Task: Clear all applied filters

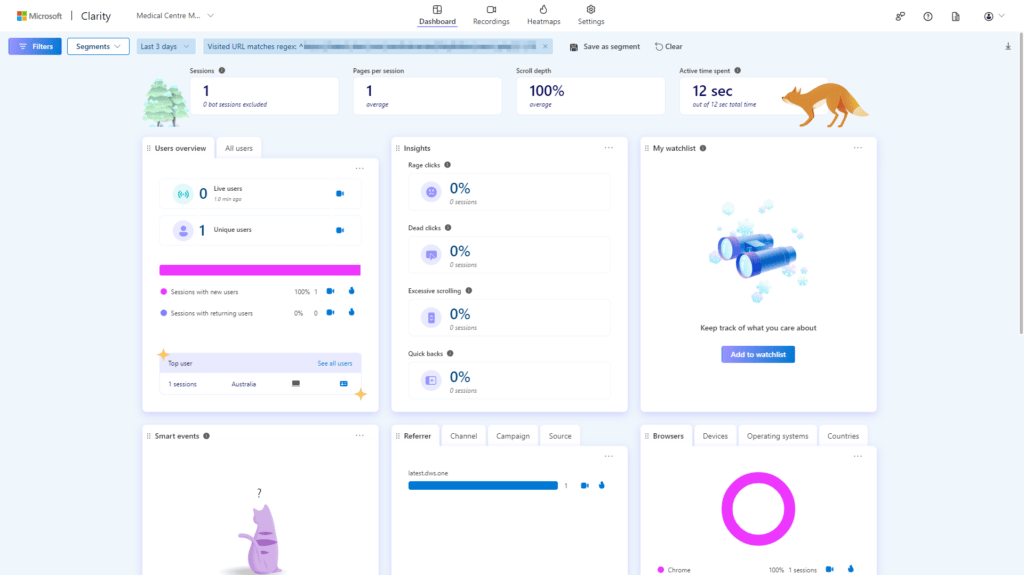Action: click(669, 46)
